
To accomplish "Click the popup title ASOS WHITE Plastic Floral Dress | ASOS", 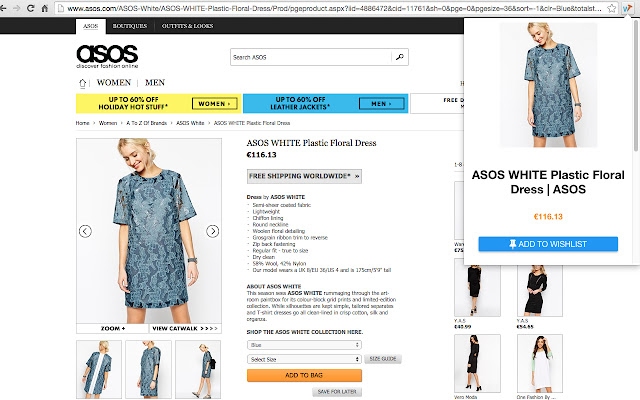I will [x=548, y=182].
